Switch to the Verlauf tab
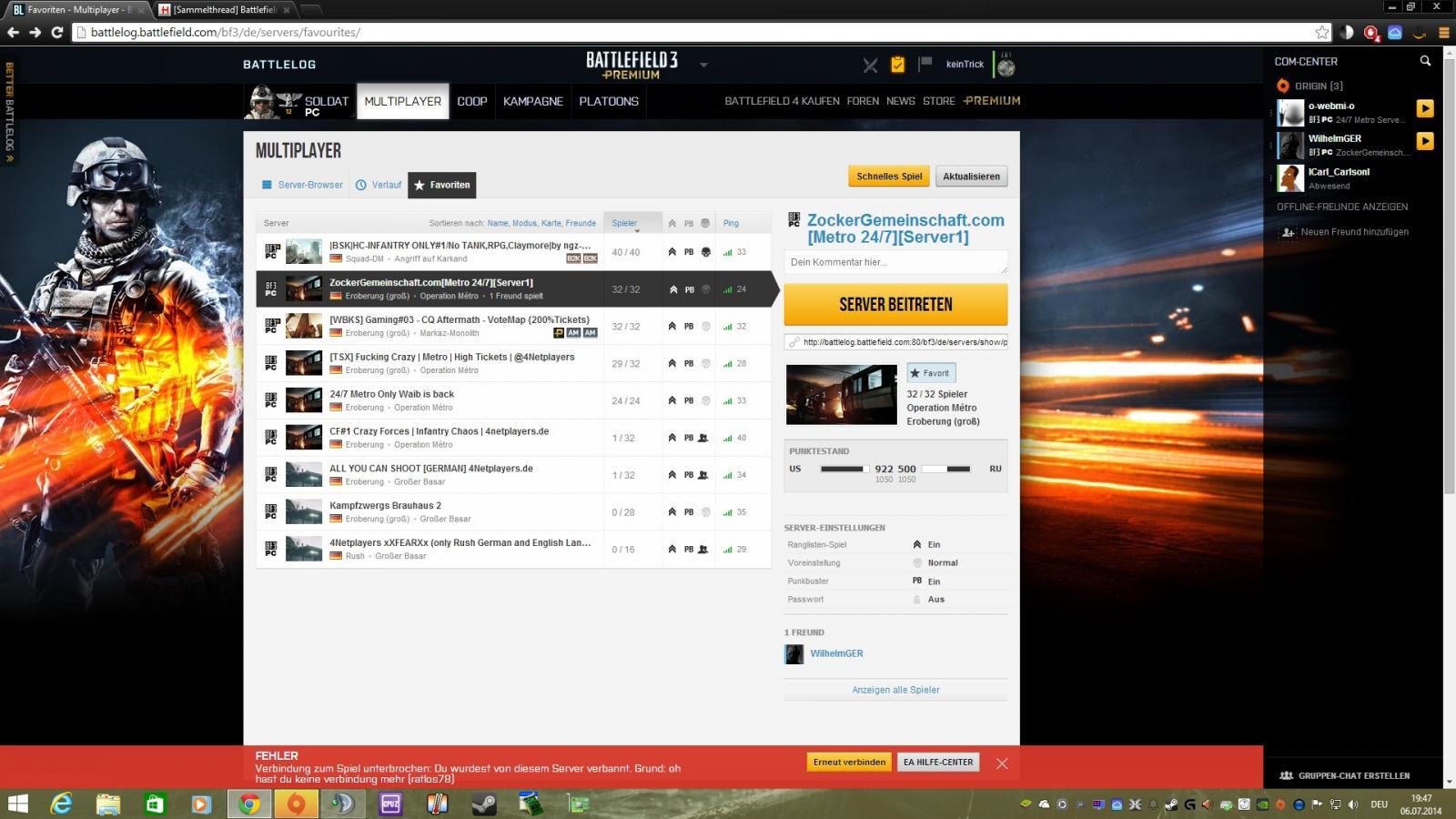1456x819 pixels. pos(379,185)
